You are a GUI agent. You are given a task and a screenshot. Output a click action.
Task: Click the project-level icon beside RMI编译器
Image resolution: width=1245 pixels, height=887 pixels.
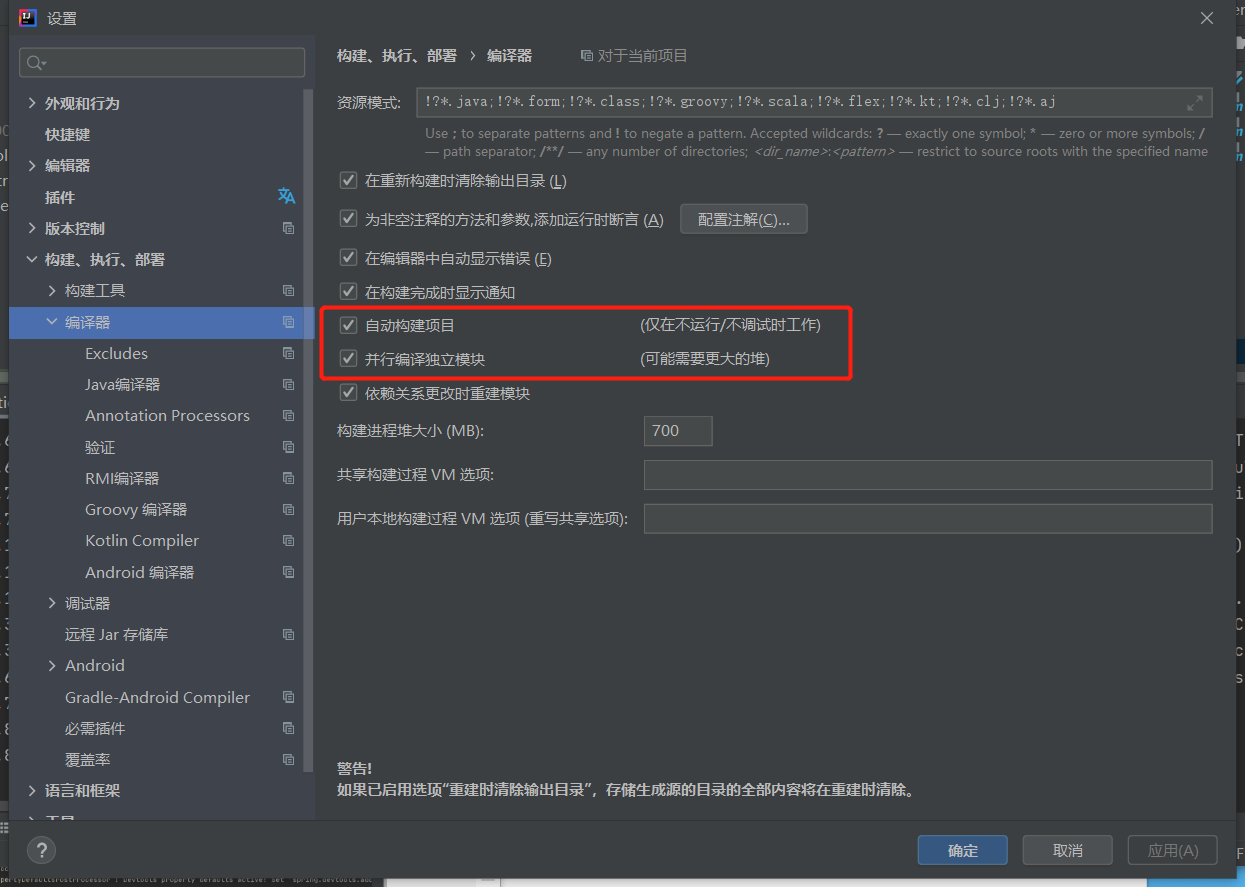288,478
